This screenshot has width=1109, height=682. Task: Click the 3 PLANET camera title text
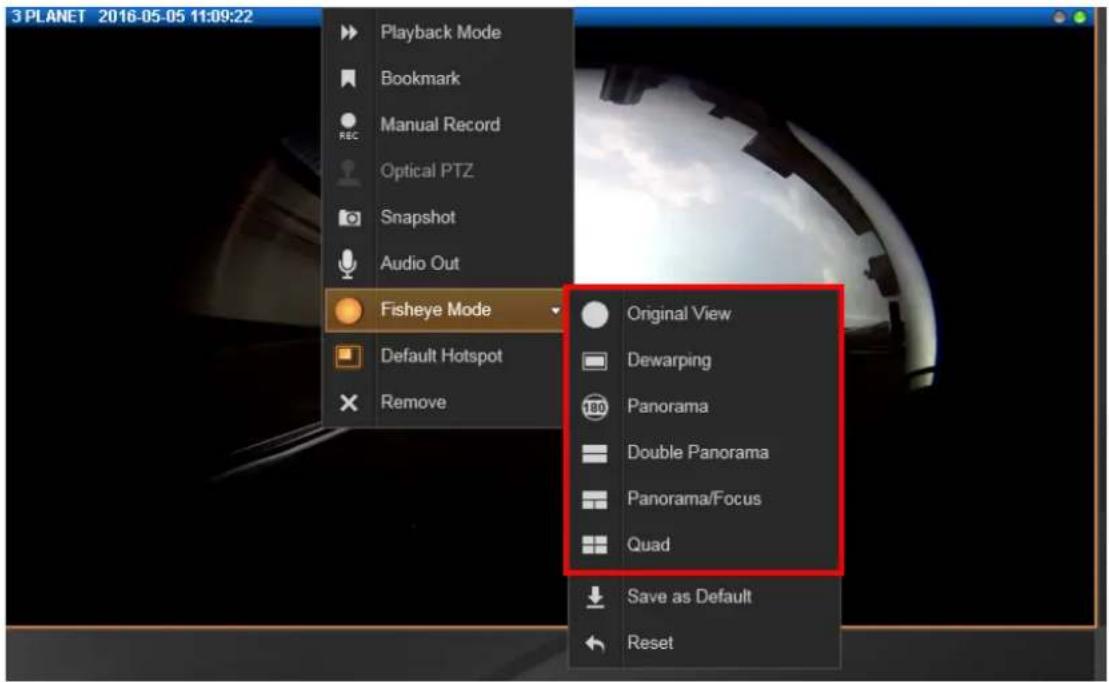[x=48, y=16]
